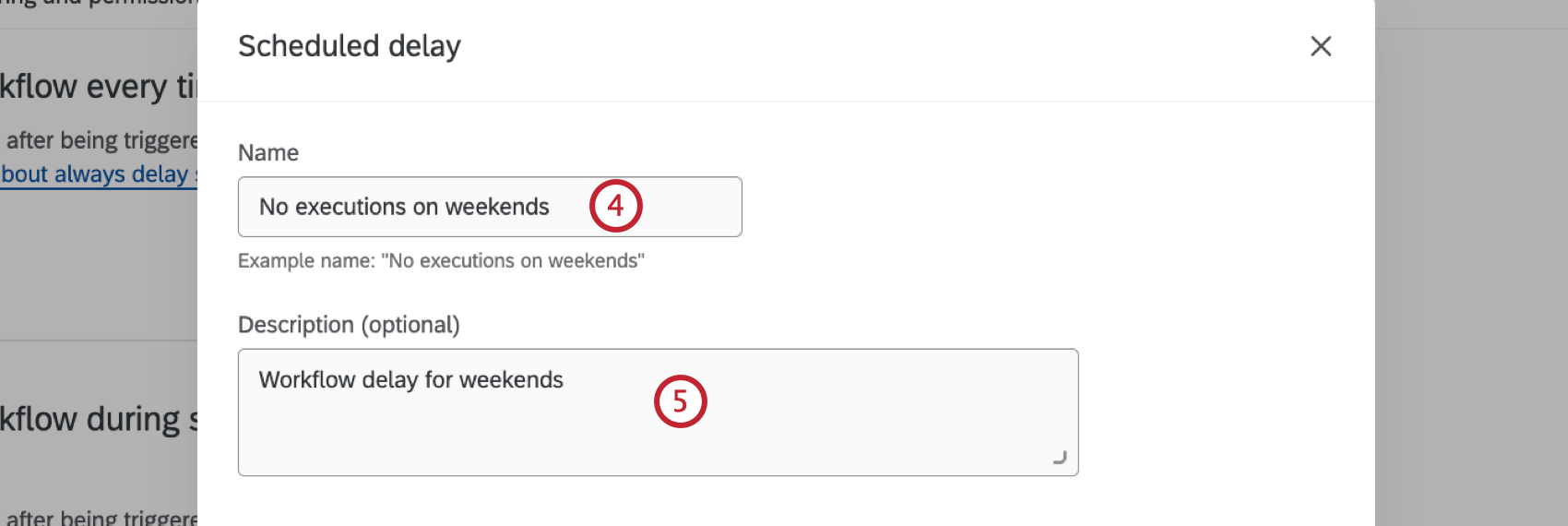Click the background heading "kflow during s"
Screen dimensions: 1568x526
click(97, 420)
